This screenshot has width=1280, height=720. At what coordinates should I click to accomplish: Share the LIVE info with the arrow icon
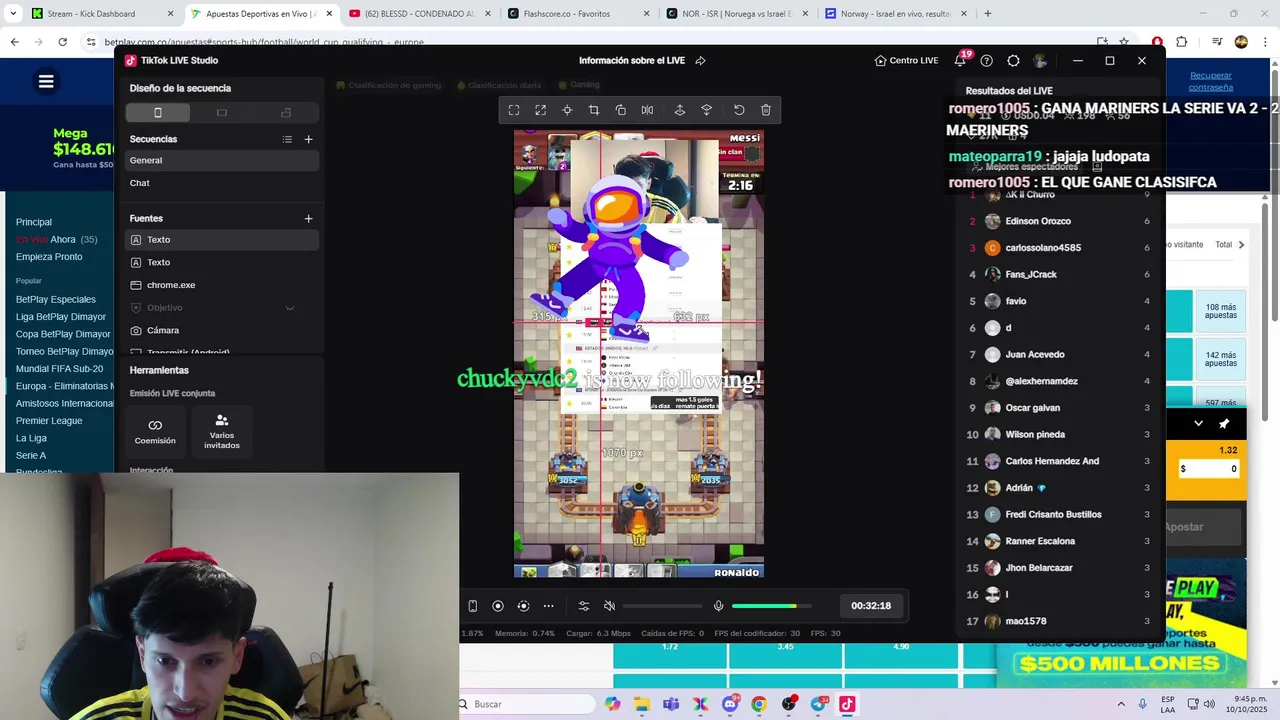click(700, 61)
